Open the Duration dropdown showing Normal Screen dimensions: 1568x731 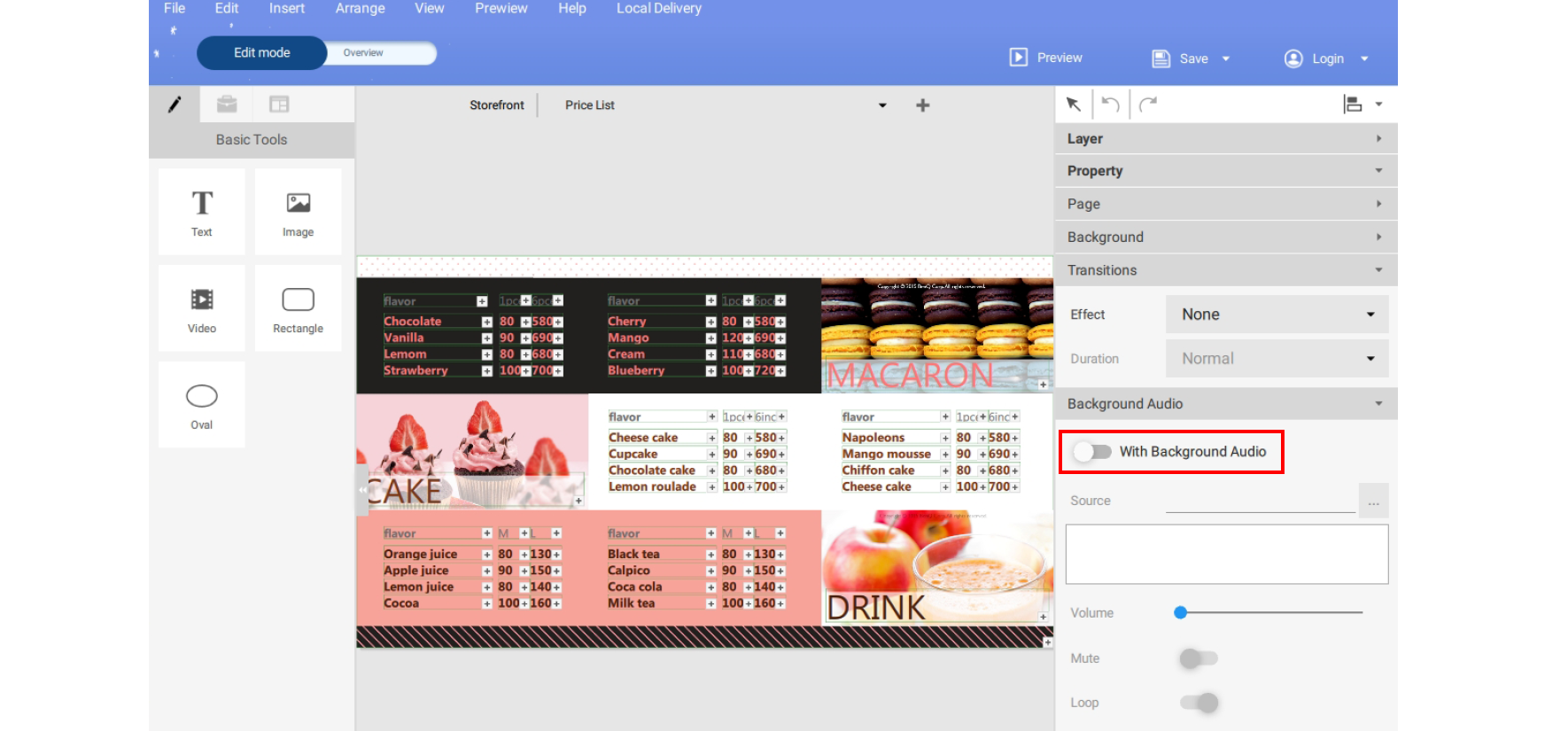1277,359
